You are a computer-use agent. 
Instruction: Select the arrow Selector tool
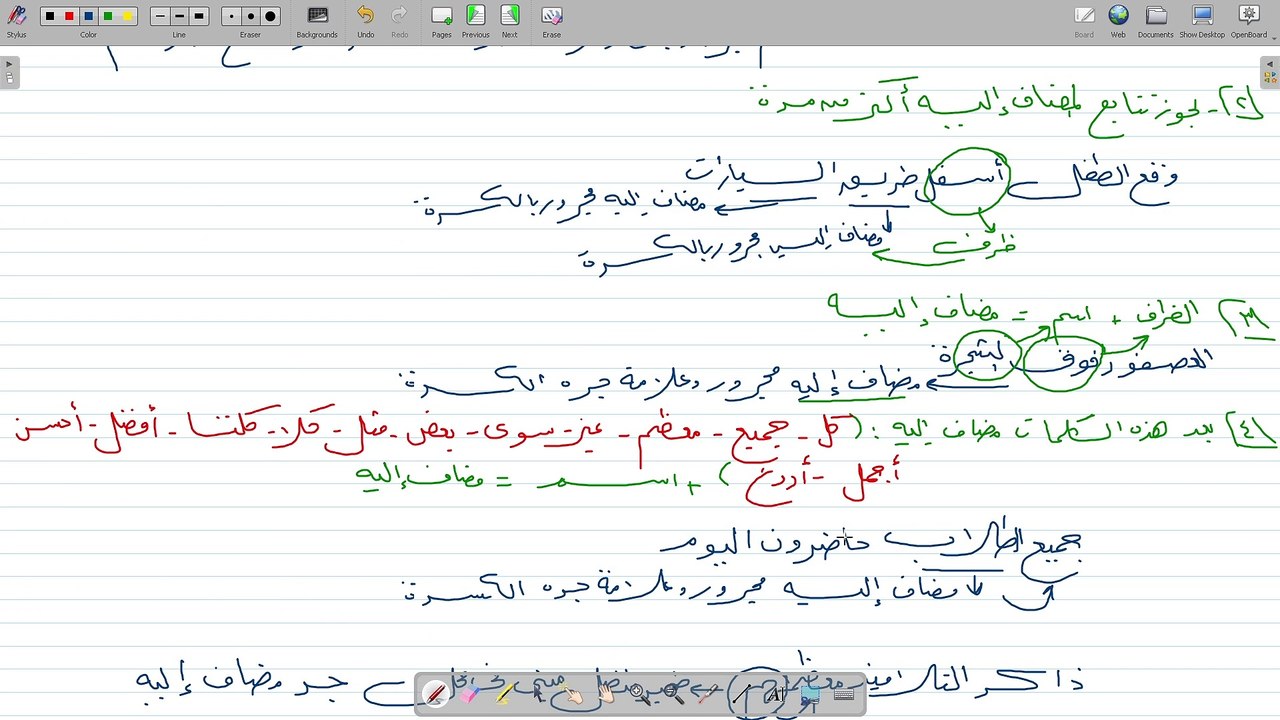[x=537, y=694]
